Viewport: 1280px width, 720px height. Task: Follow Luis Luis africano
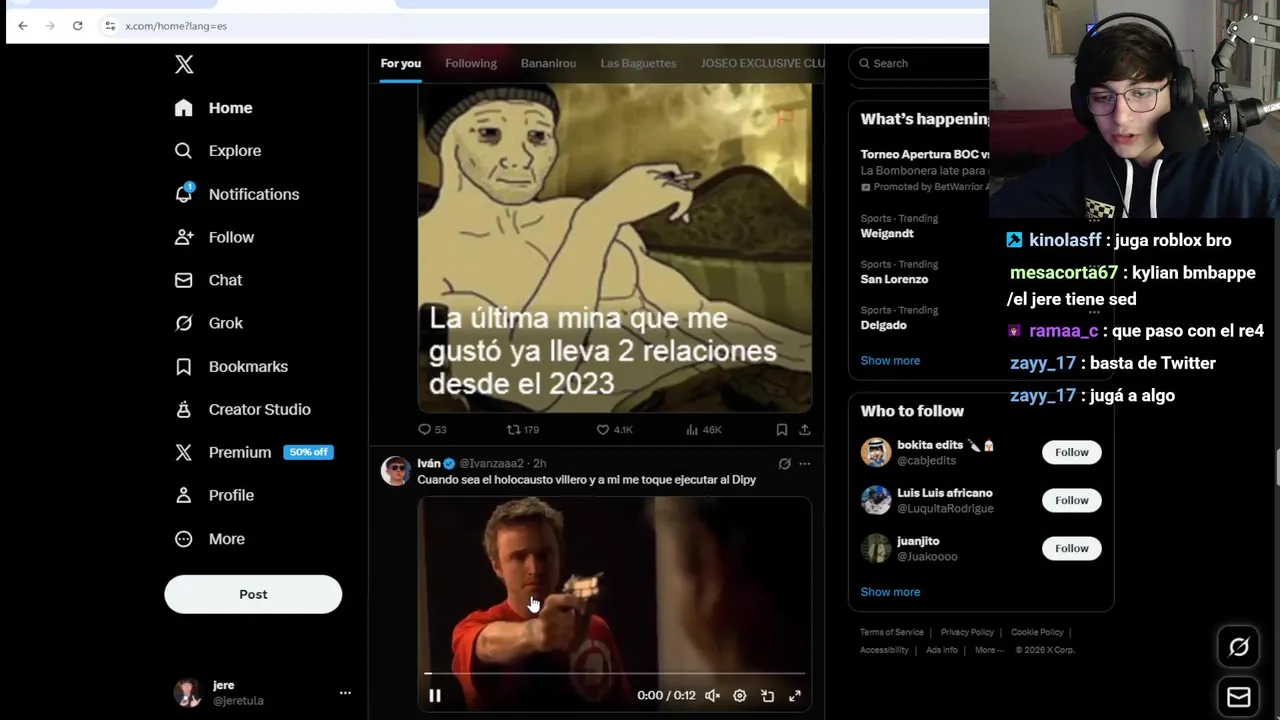click(1071, 500)
